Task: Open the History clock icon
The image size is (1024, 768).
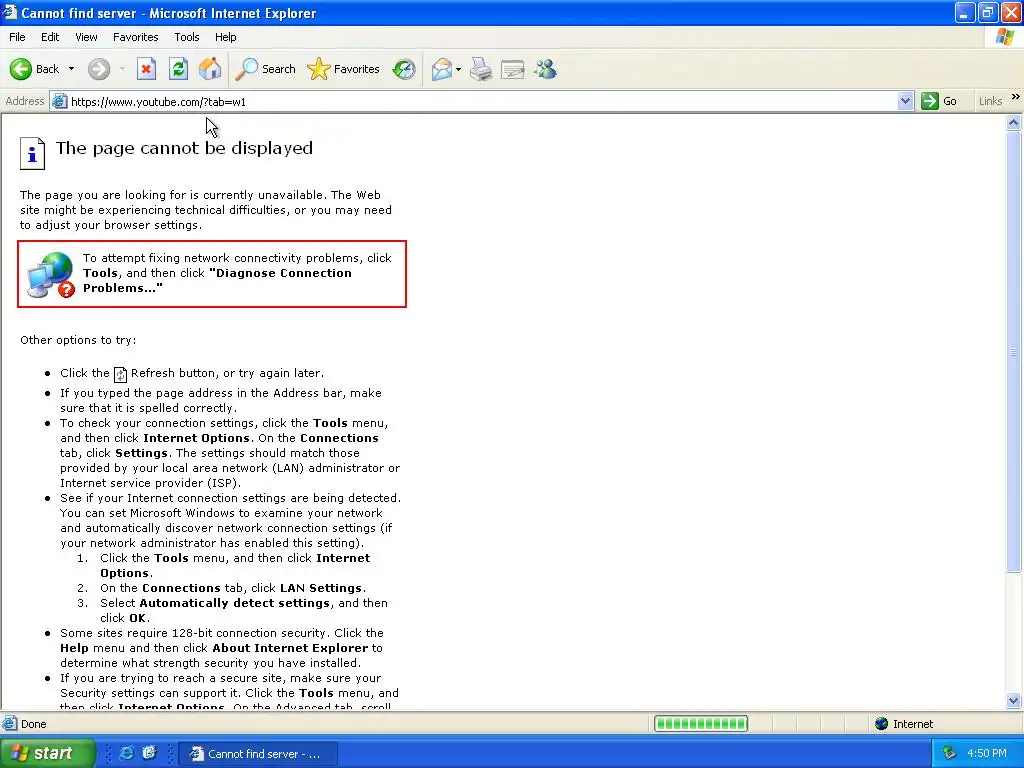Action: click(x=404, y=69)
